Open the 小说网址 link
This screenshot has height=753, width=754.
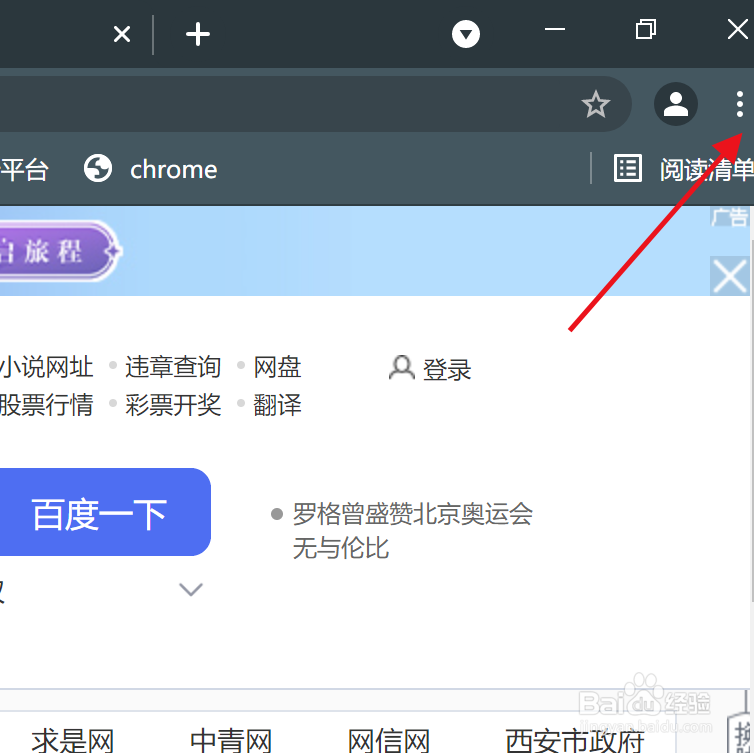tap(46, 367)
